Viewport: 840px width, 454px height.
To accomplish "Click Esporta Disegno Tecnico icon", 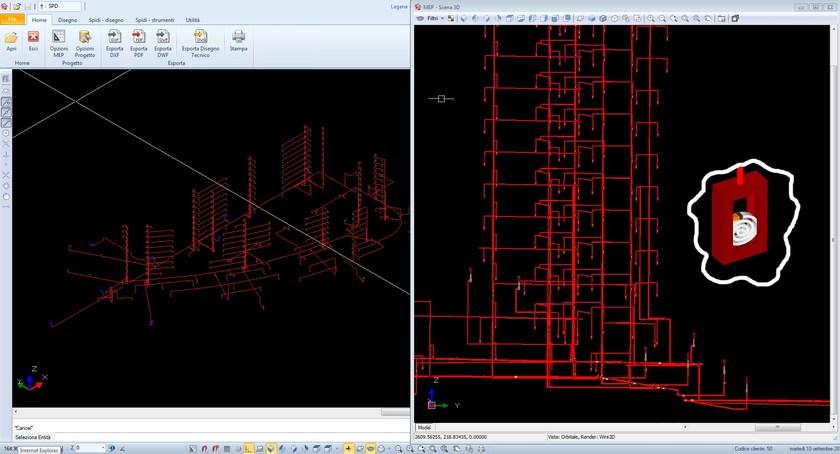I will (x=200, y=37).
